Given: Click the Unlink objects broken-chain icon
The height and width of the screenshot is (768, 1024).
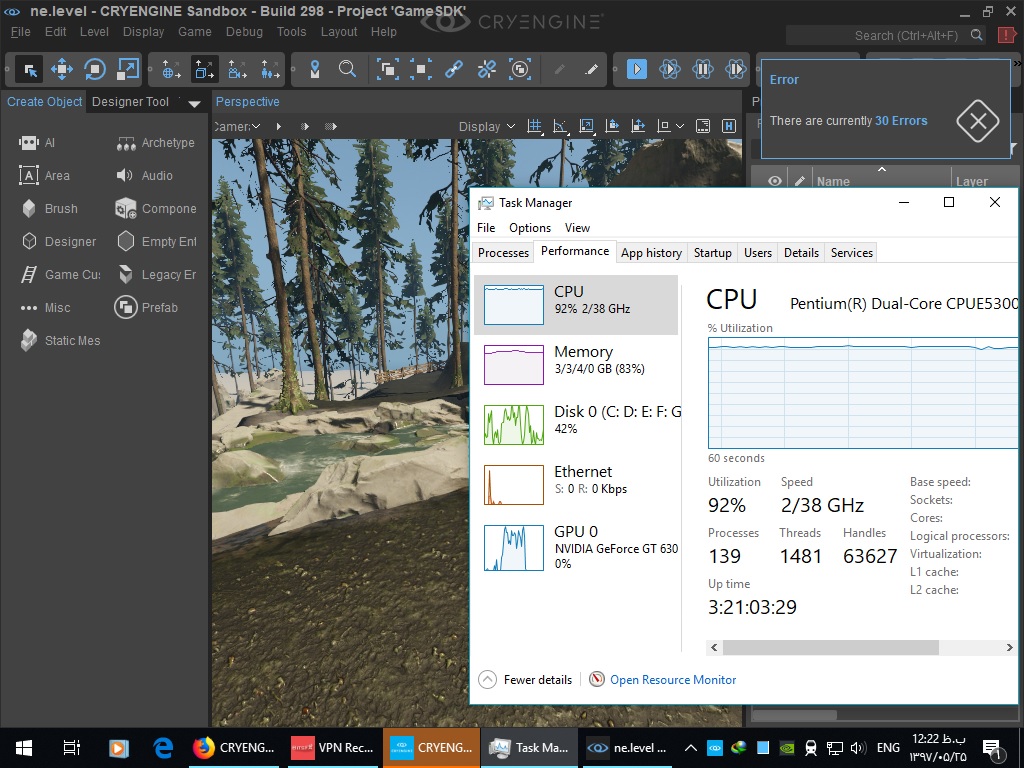Looking at the screenshot, I should click(487, 69).
